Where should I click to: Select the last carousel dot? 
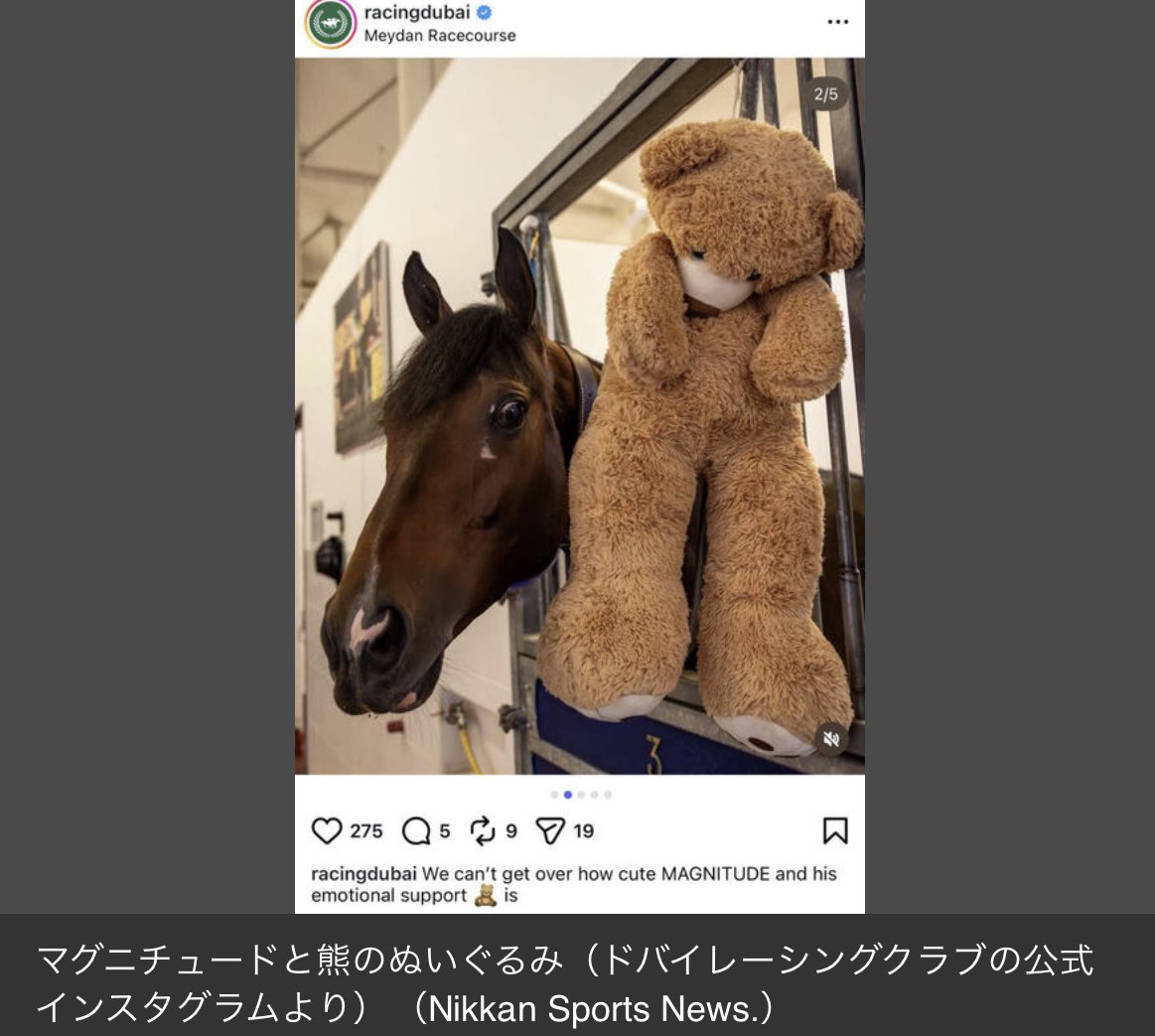pos(608,795)
